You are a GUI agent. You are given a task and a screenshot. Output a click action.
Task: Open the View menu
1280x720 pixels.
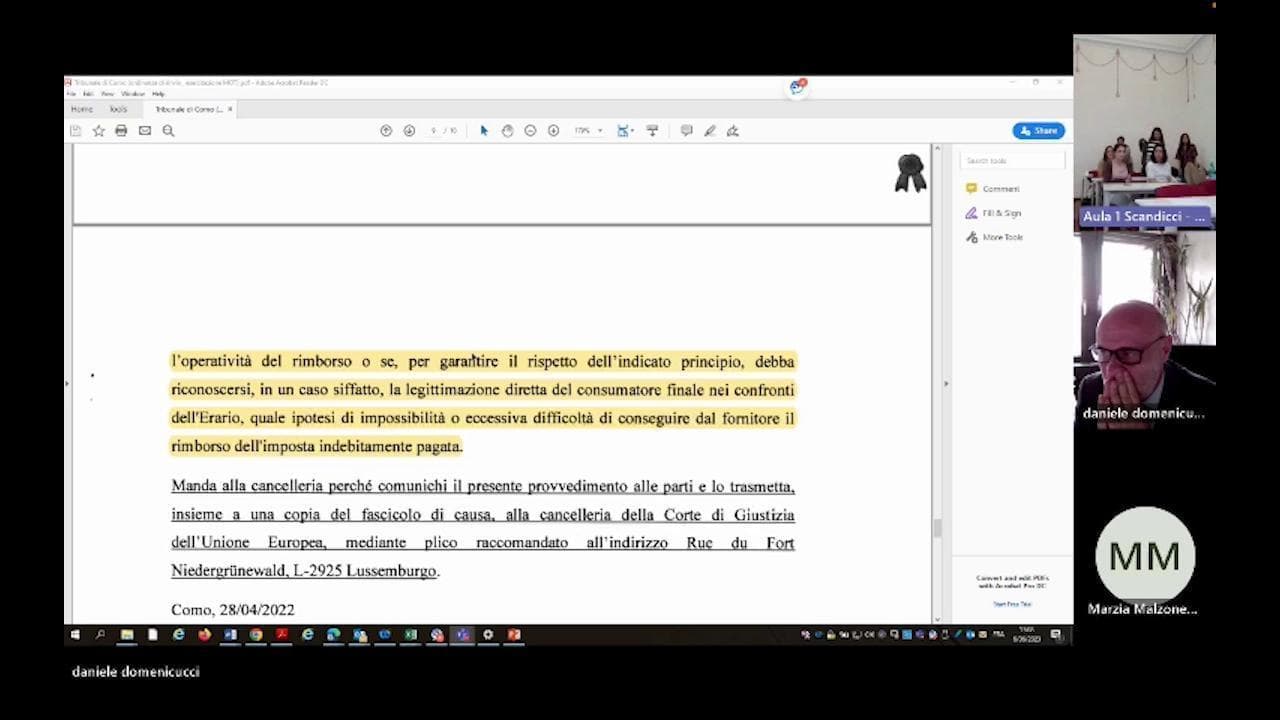[105, 94]
